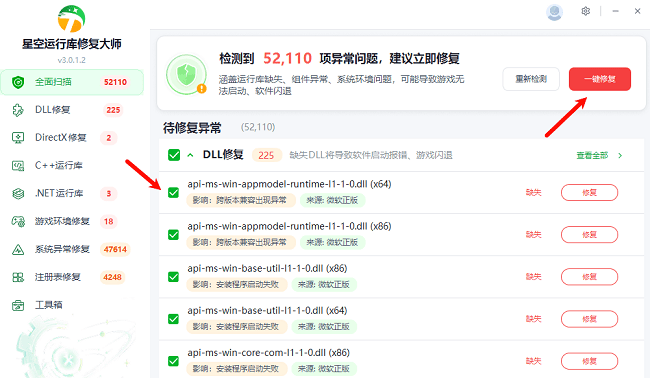This screenshot has height=378, width=650.
Task: Open C++运行库 sidebar item
Action: (x=72, y=166)
